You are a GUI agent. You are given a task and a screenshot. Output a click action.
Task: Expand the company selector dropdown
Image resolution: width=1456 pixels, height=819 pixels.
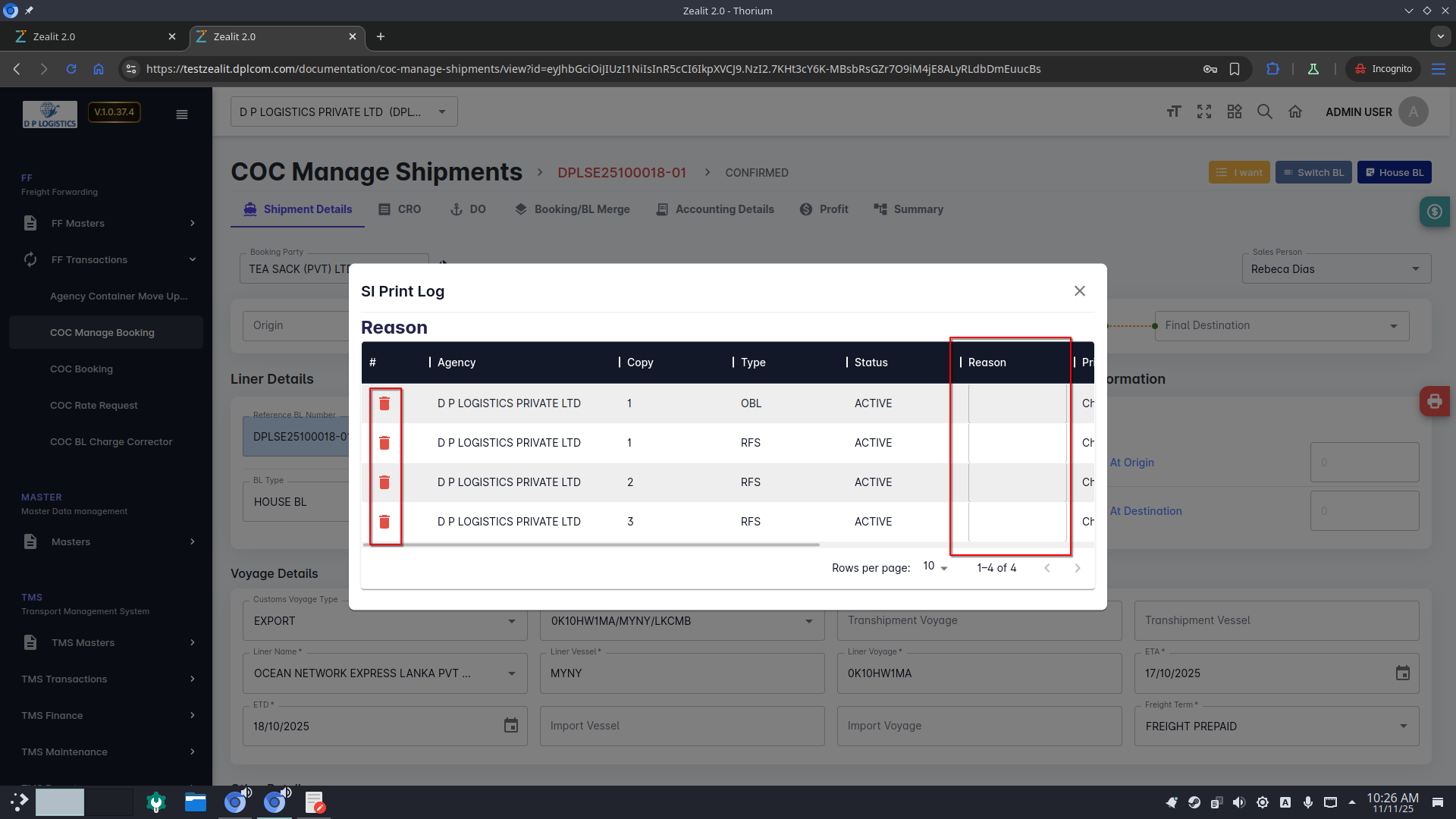click(x=344, y=112)
